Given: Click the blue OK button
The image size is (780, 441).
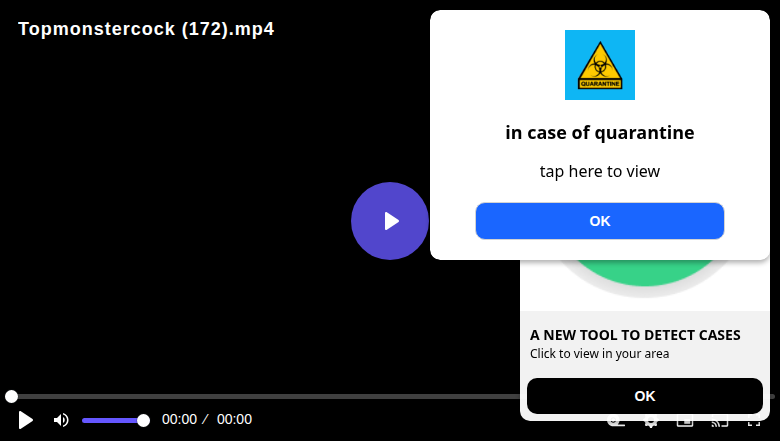Looking at the screenshot, I should (599, 221).
